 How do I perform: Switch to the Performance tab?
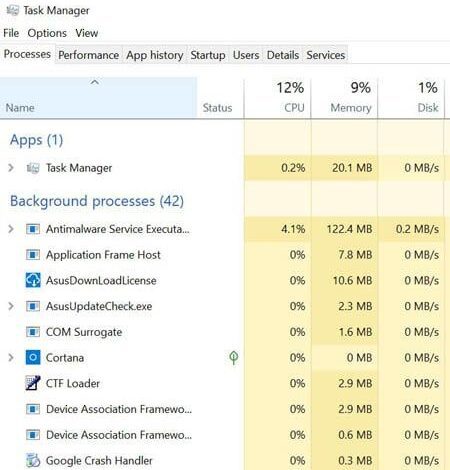(x=88, y=55)
